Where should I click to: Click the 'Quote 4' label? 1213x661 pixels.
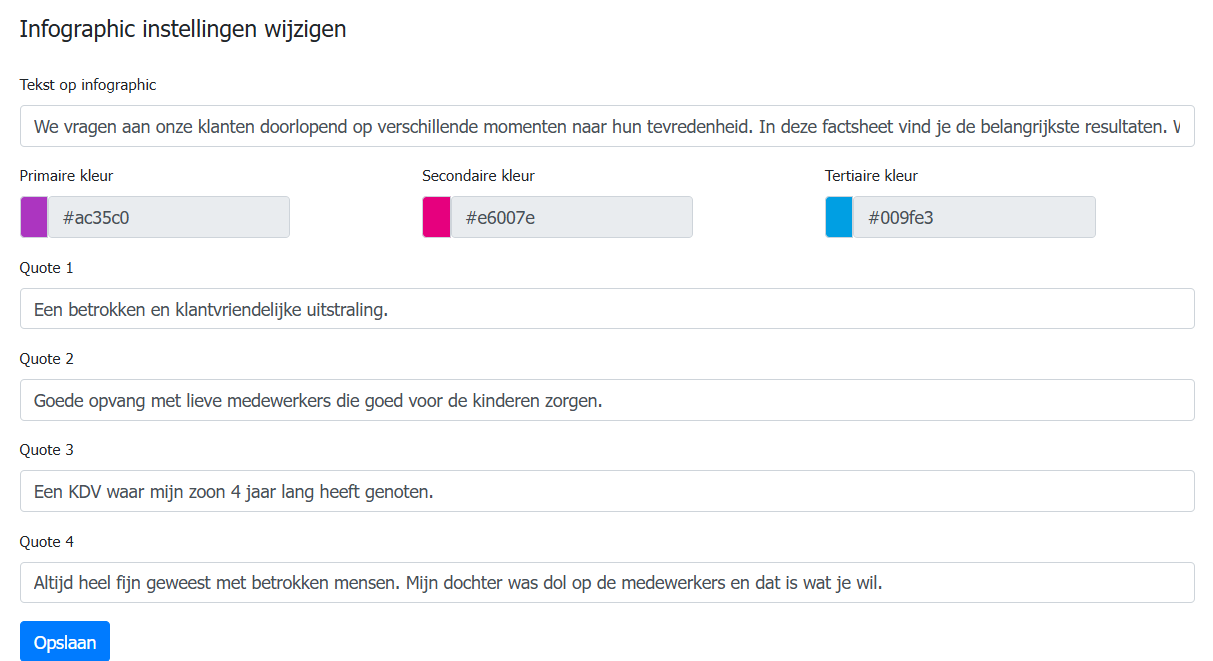pyautogui.click(x=47, y=542)
